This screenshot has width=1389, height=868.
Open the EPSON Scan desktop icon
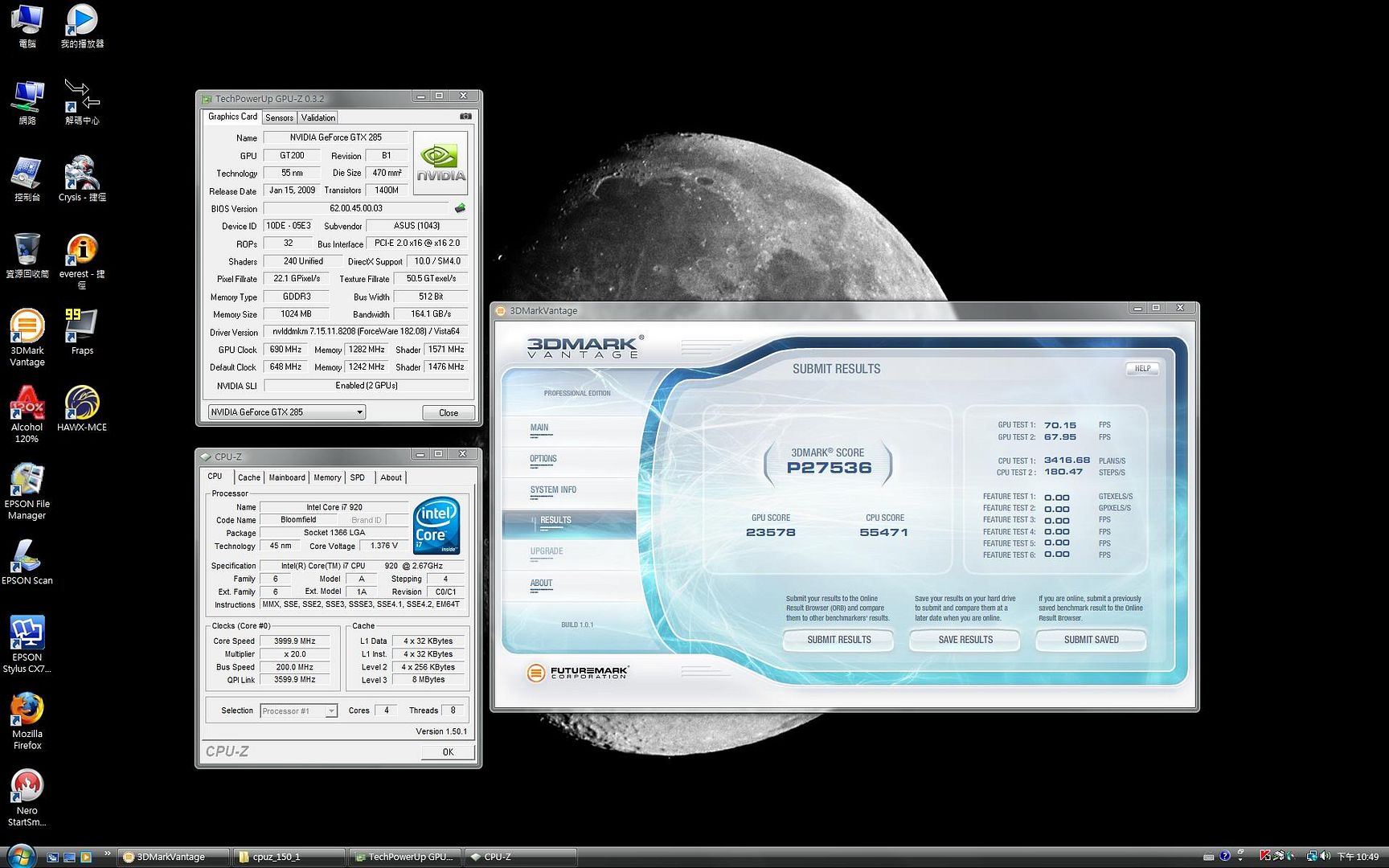click(x=27, y=562)
